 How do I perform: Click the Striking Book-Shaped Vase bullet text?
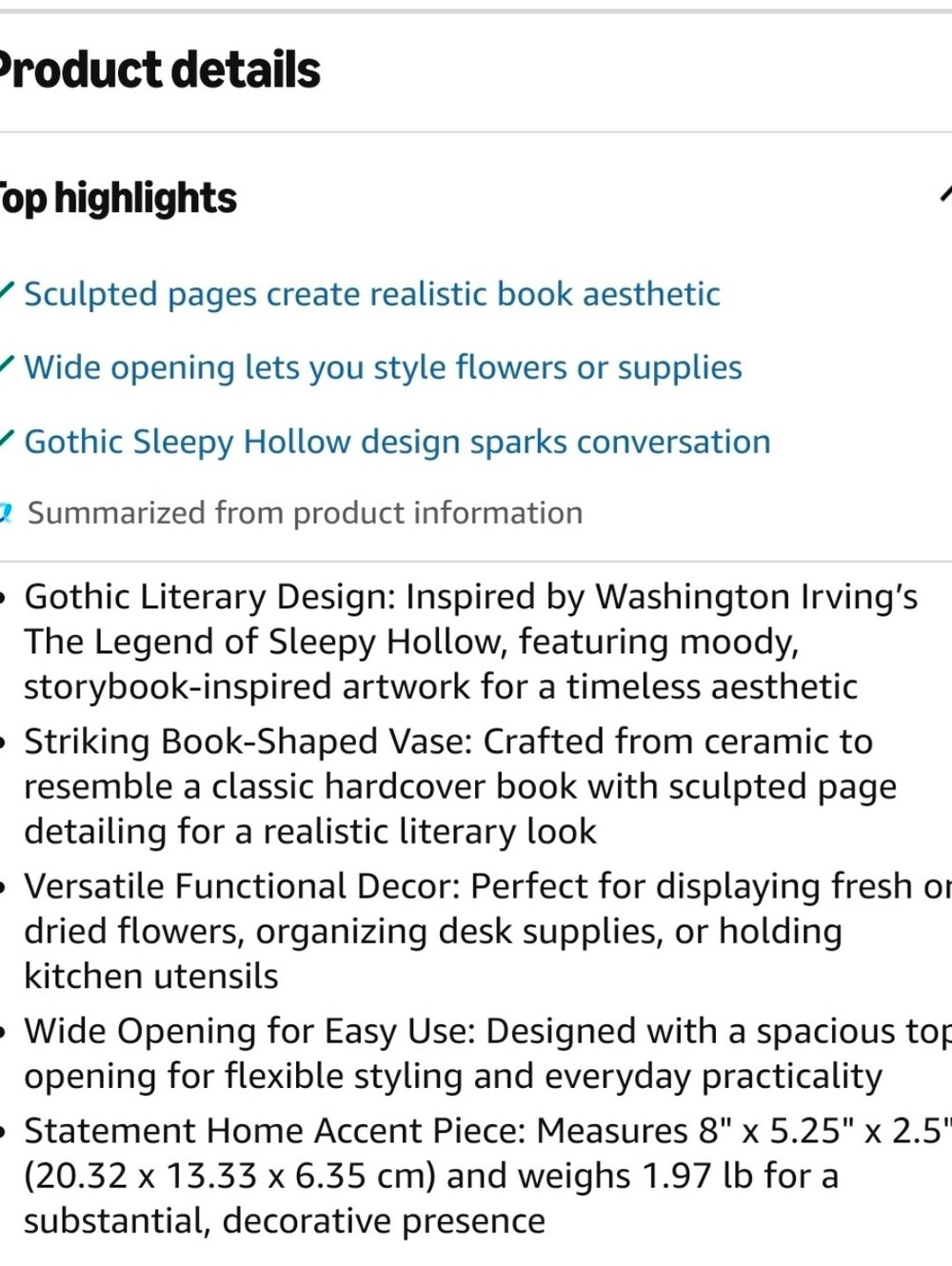pyautogui.click(x=460, y=786)
